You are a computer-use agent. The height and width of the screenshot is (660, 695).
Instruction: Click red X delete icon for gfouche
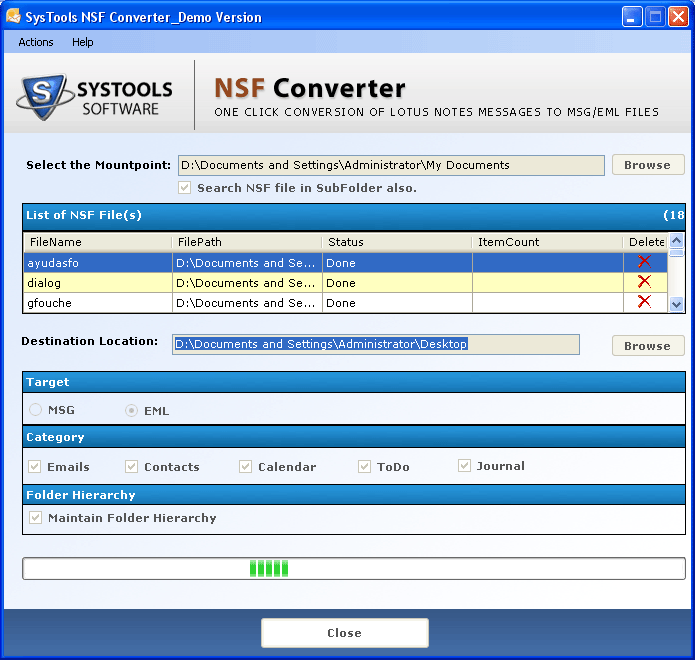[x=644, y=301]
